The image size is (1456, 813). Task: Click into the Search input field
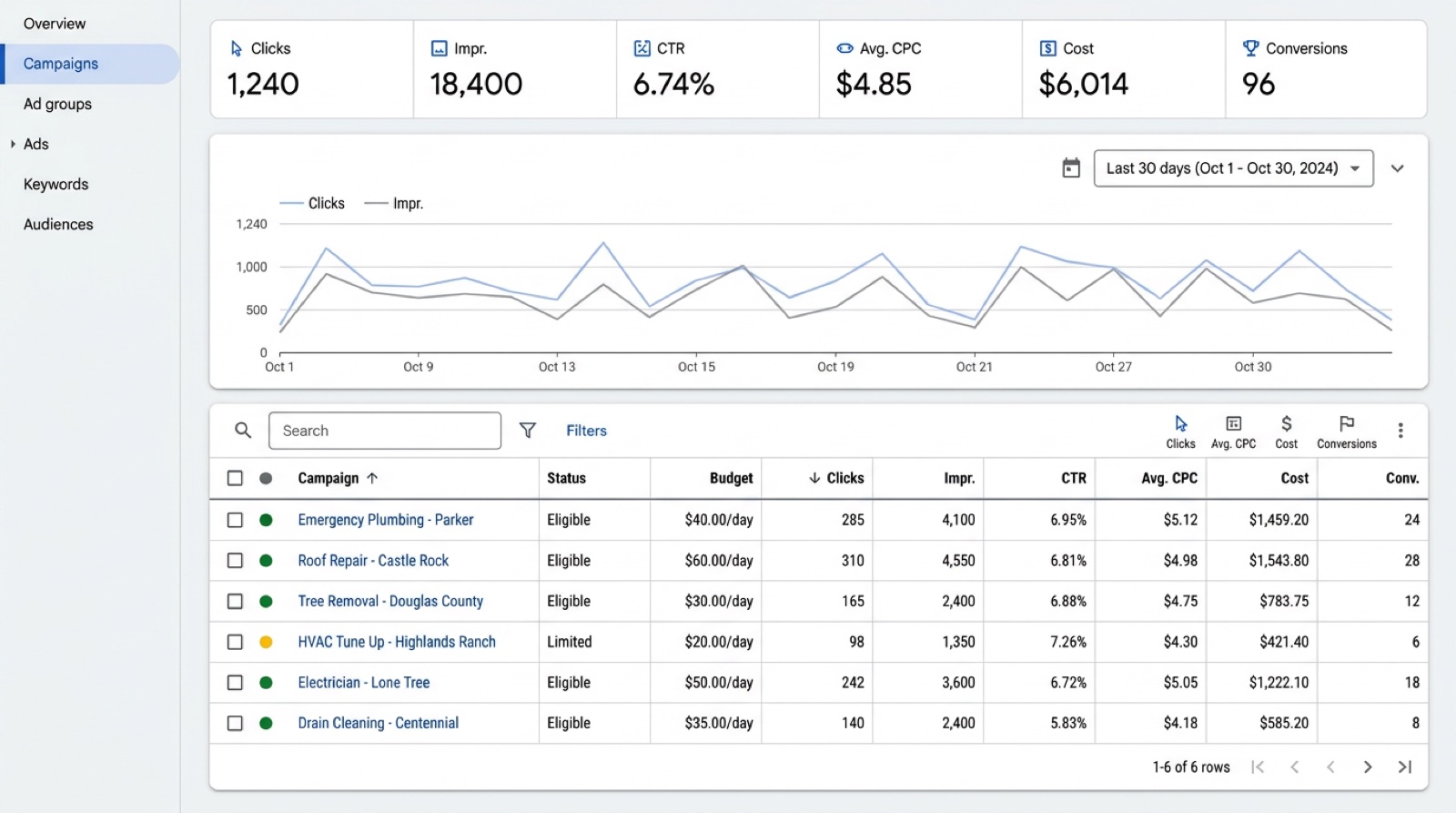click(x=385, y=431)
